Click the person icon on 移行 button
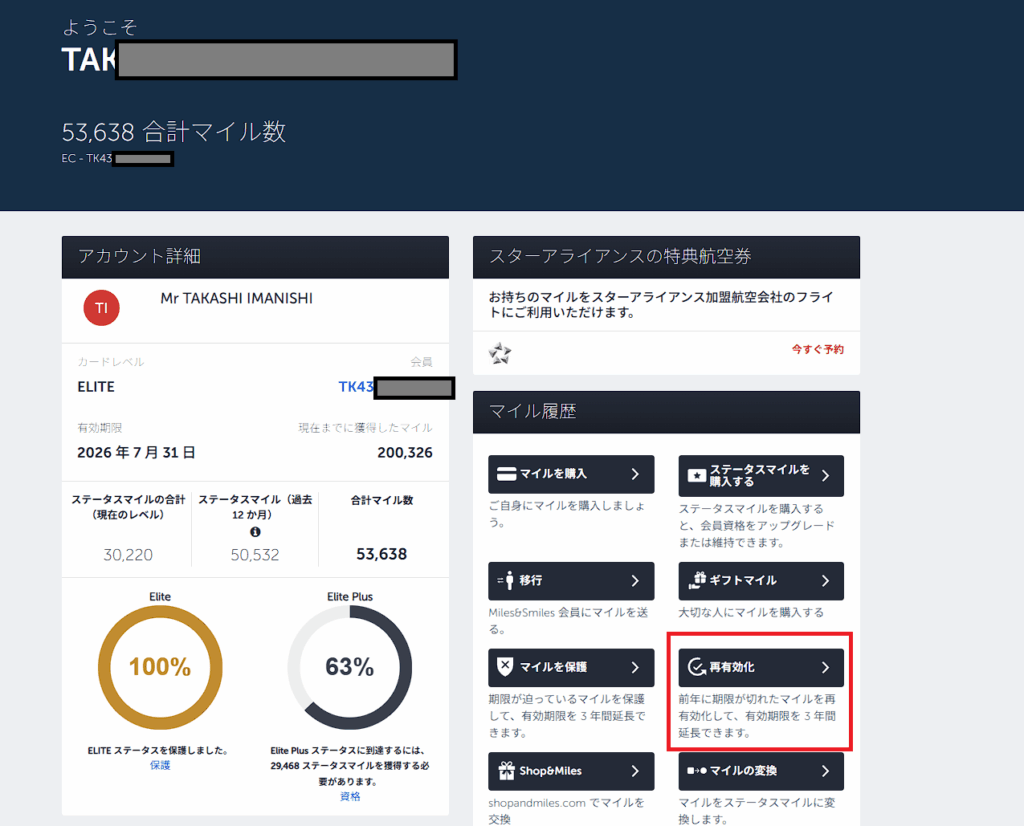The image size is (1024, 826). [506, 580]
